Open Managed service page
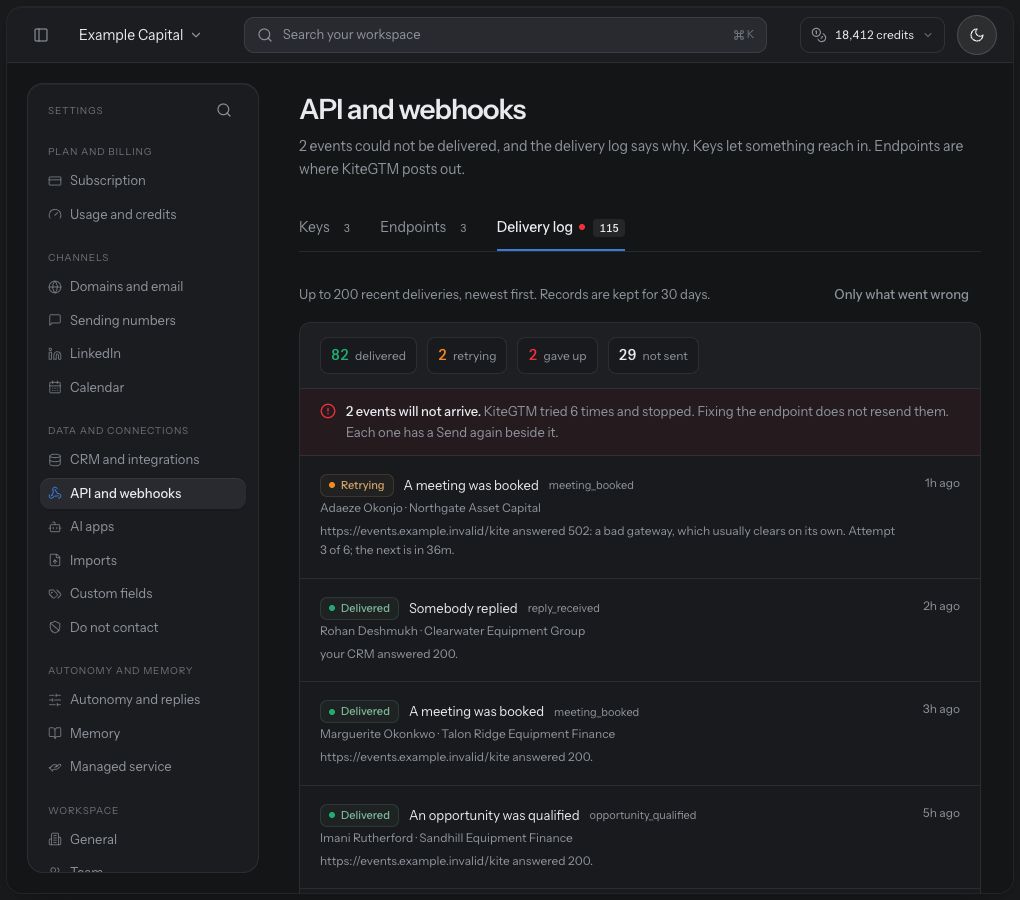Screen dimensions: 1020x900 point(143,767)
